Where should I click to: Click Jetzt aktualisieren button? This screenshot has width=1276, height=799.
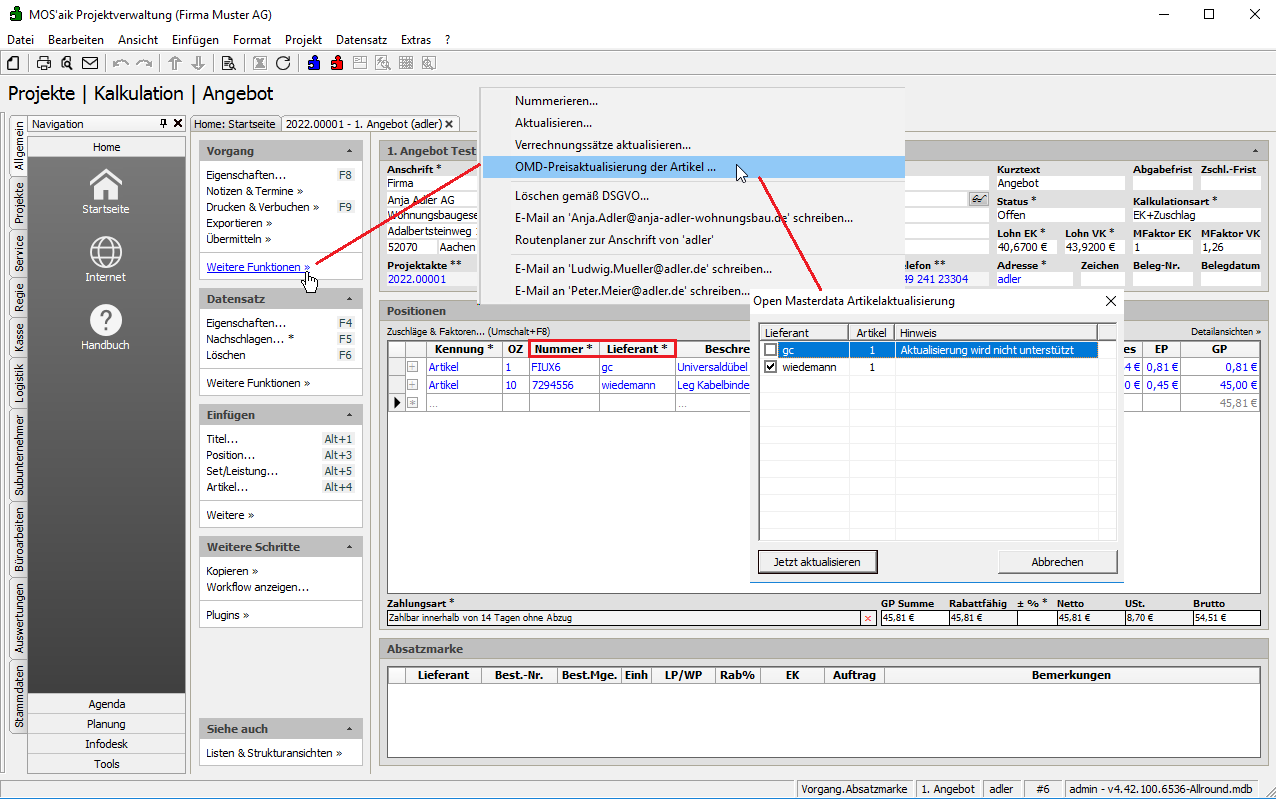pyautogui.click(x=817, y=562)
